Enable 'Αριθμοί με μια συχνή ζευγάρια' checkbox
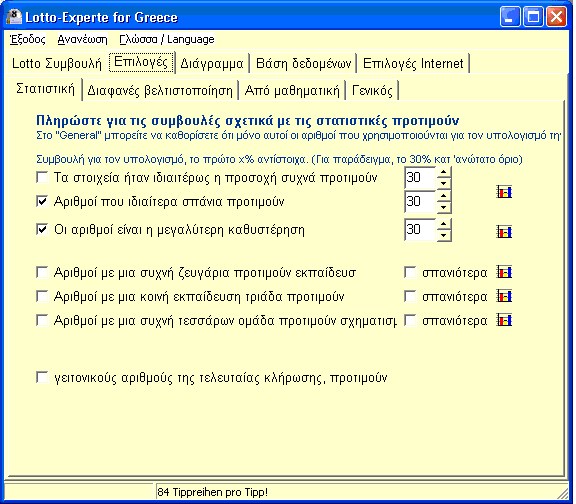Viewport: 576px width, 504px height. [42, 273]
